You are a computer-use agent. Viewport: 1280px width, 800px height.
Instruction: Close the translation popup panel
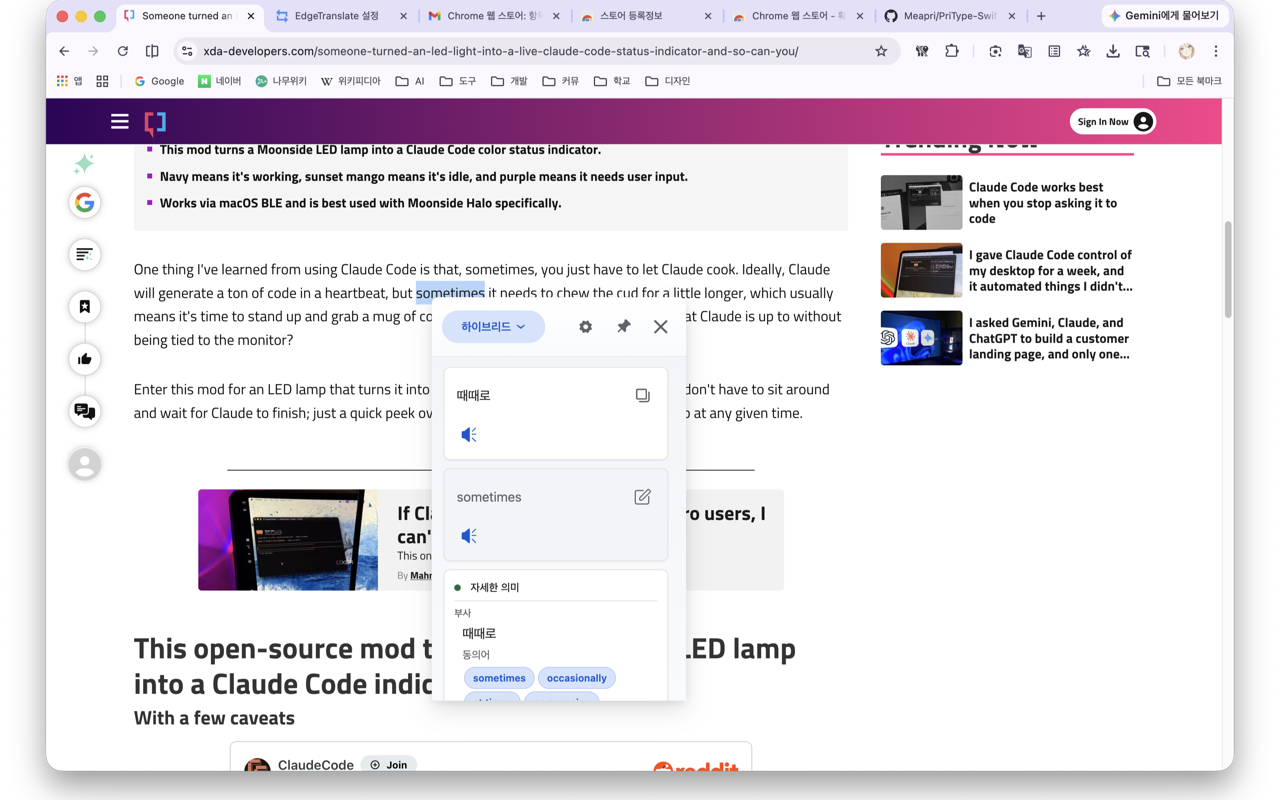coord(660,327)
